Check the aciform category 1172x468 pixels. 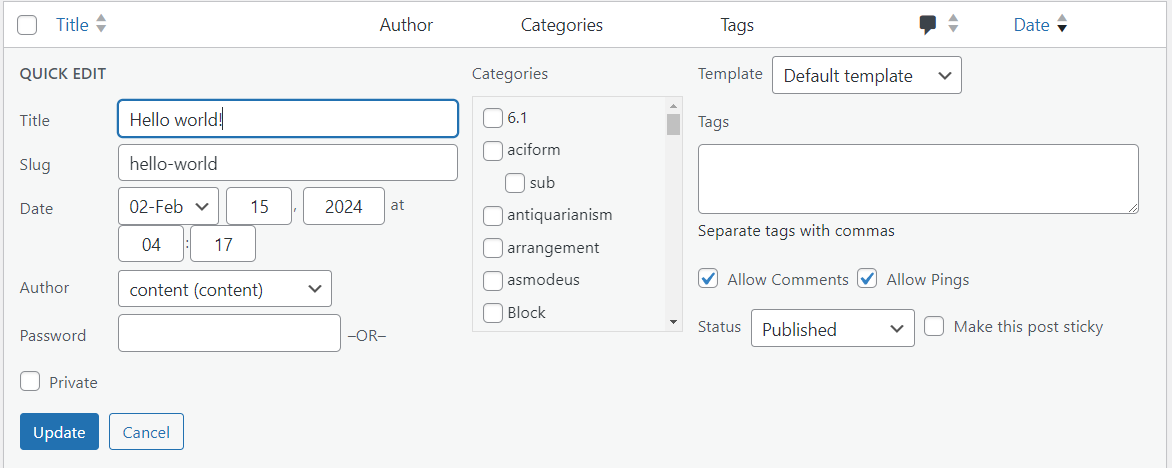pyautogui.click(x=493, y=150)
